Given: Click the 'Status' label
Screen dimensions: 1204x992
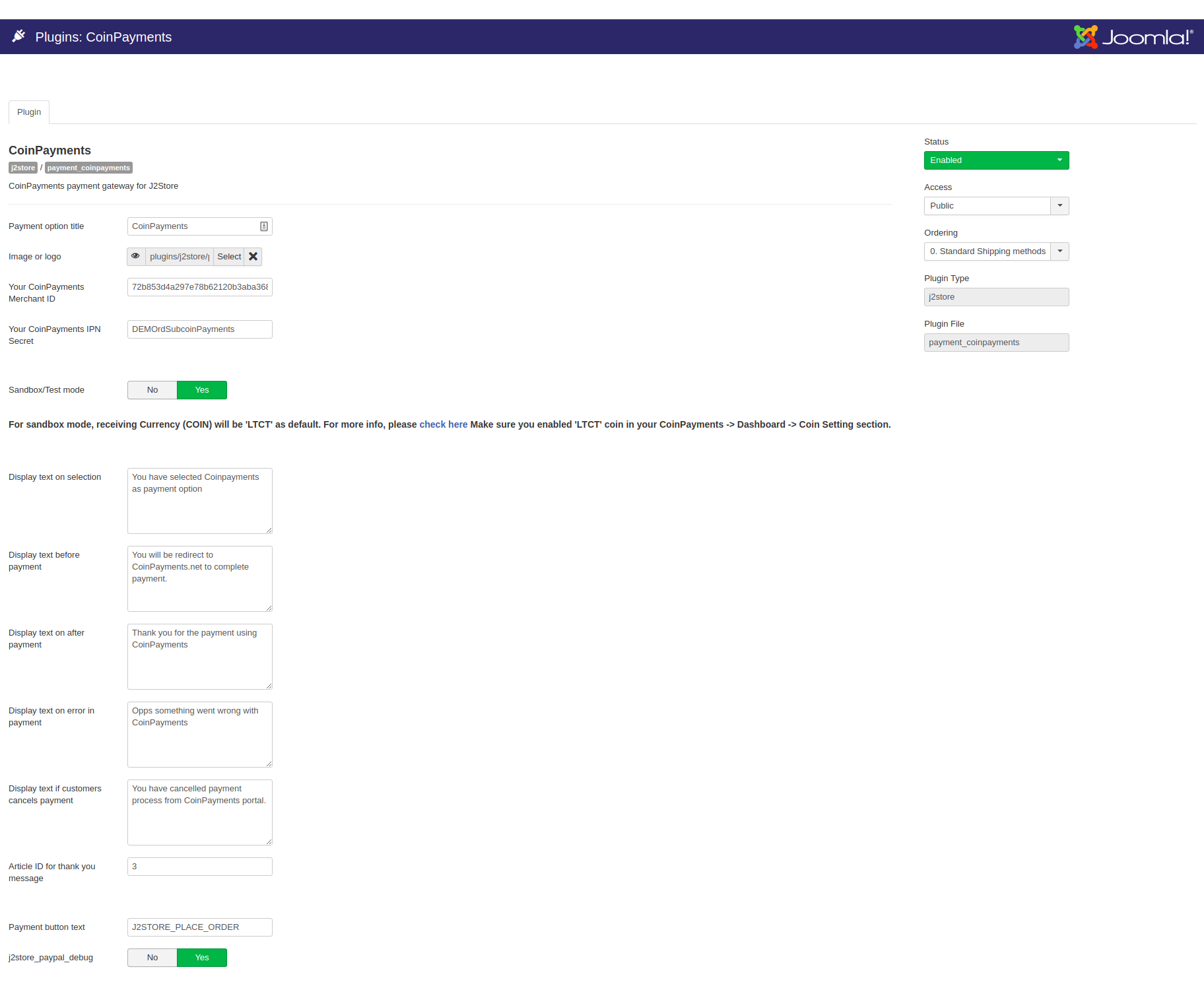Looking at the screenshot, I should pos(936,142).
